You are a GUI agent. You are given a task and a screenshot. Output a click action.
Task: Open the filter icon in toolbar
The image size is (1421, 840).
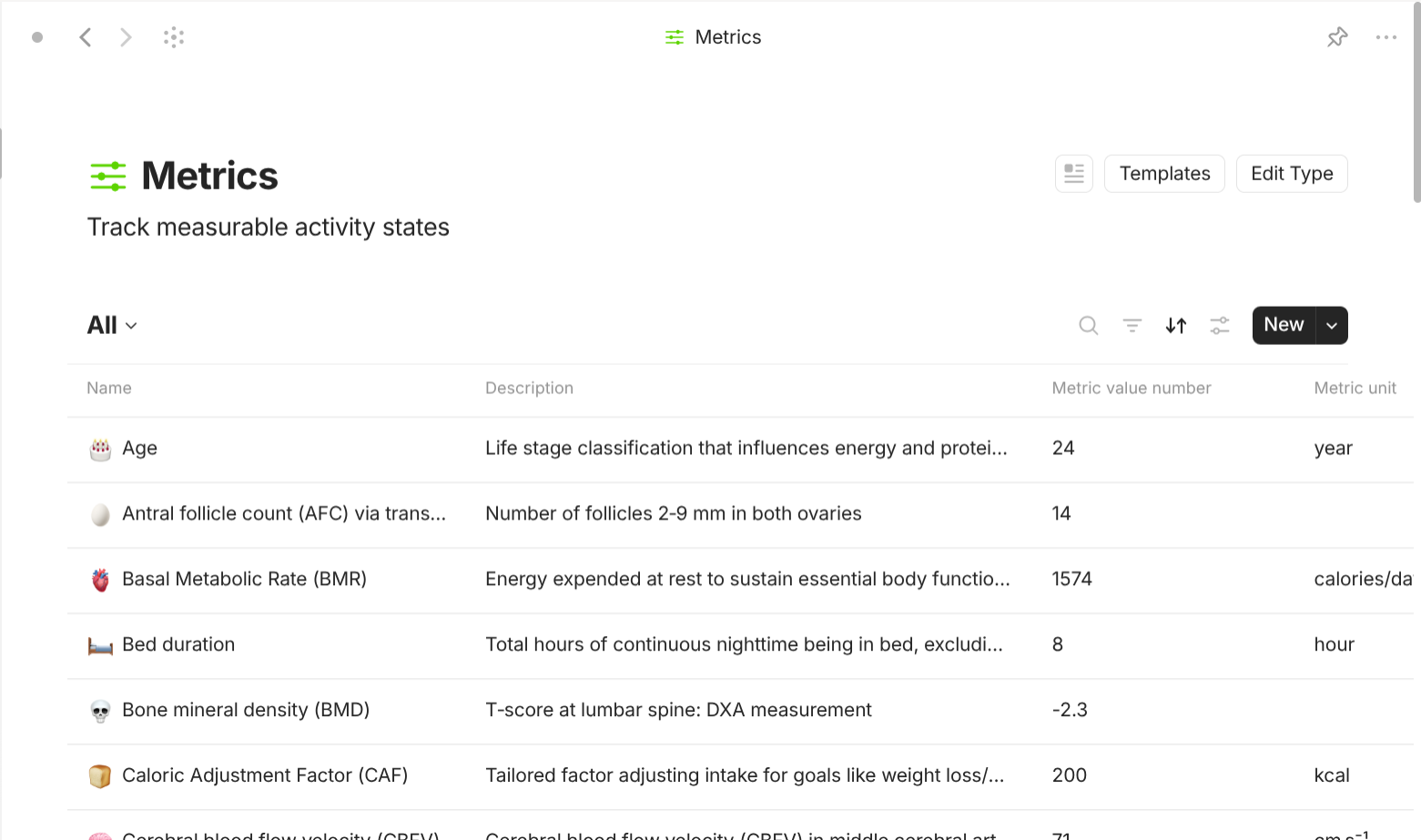pos(1132,326)
